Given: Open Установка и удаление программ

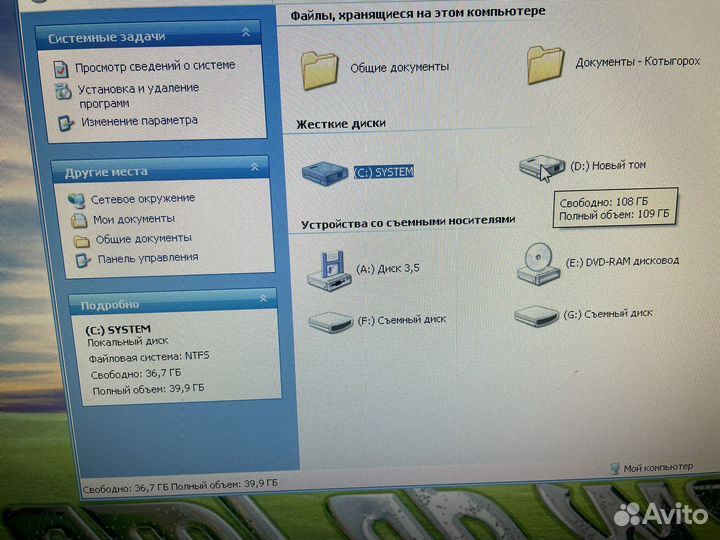Looking at the screenshot, I should 139,94.
